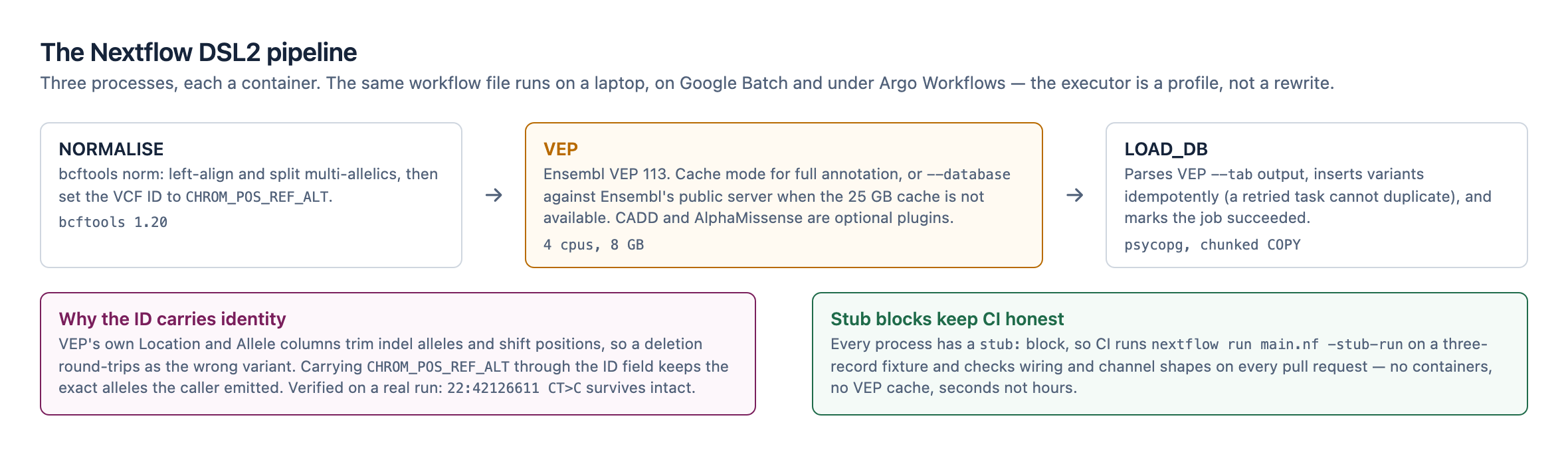Screen dimensions: 1568x454
Task: Select the NORMALISE process card title
Action: click(x=111, y=149)
